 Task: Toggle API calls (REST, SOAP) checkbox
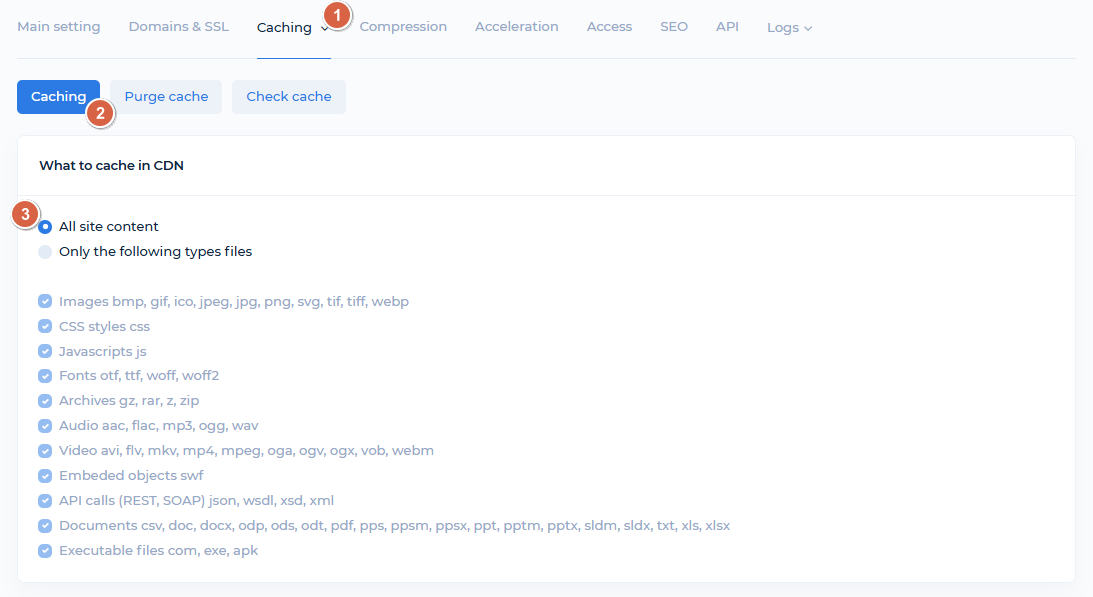[x=45, y=500]
